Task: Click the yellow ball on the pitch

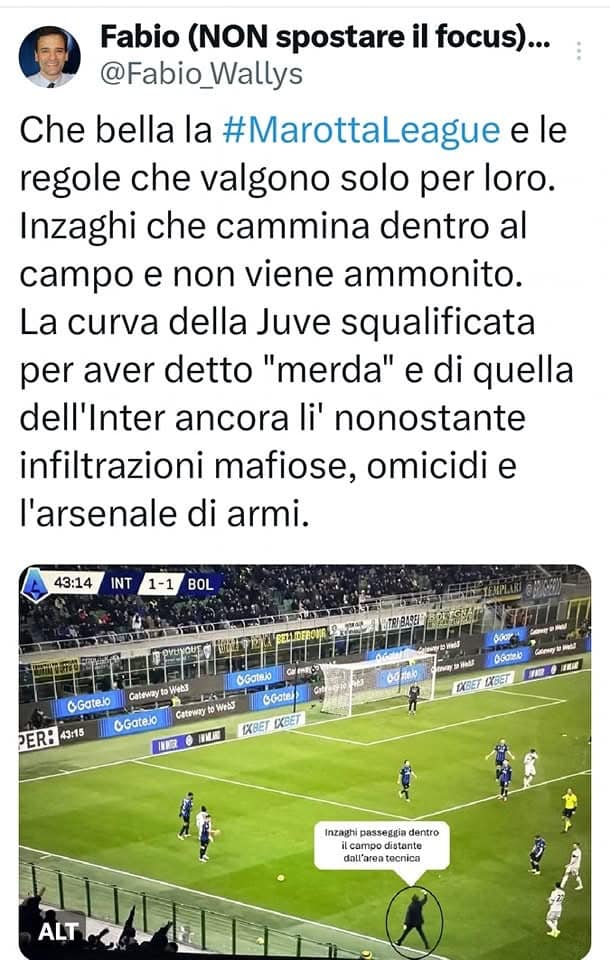Action: point(281,879)
